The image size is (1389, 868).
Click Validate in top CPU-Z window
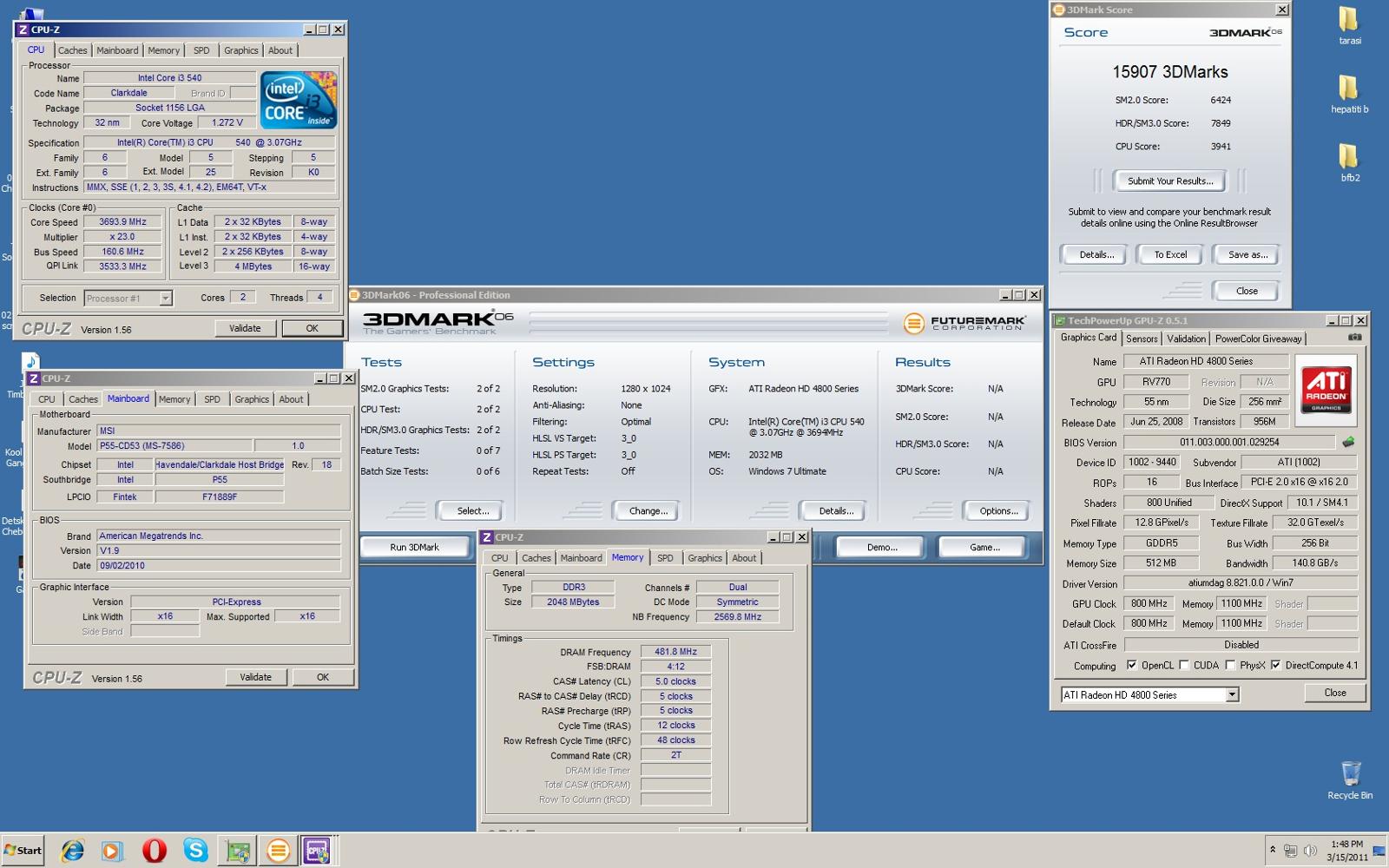[245, 329]
